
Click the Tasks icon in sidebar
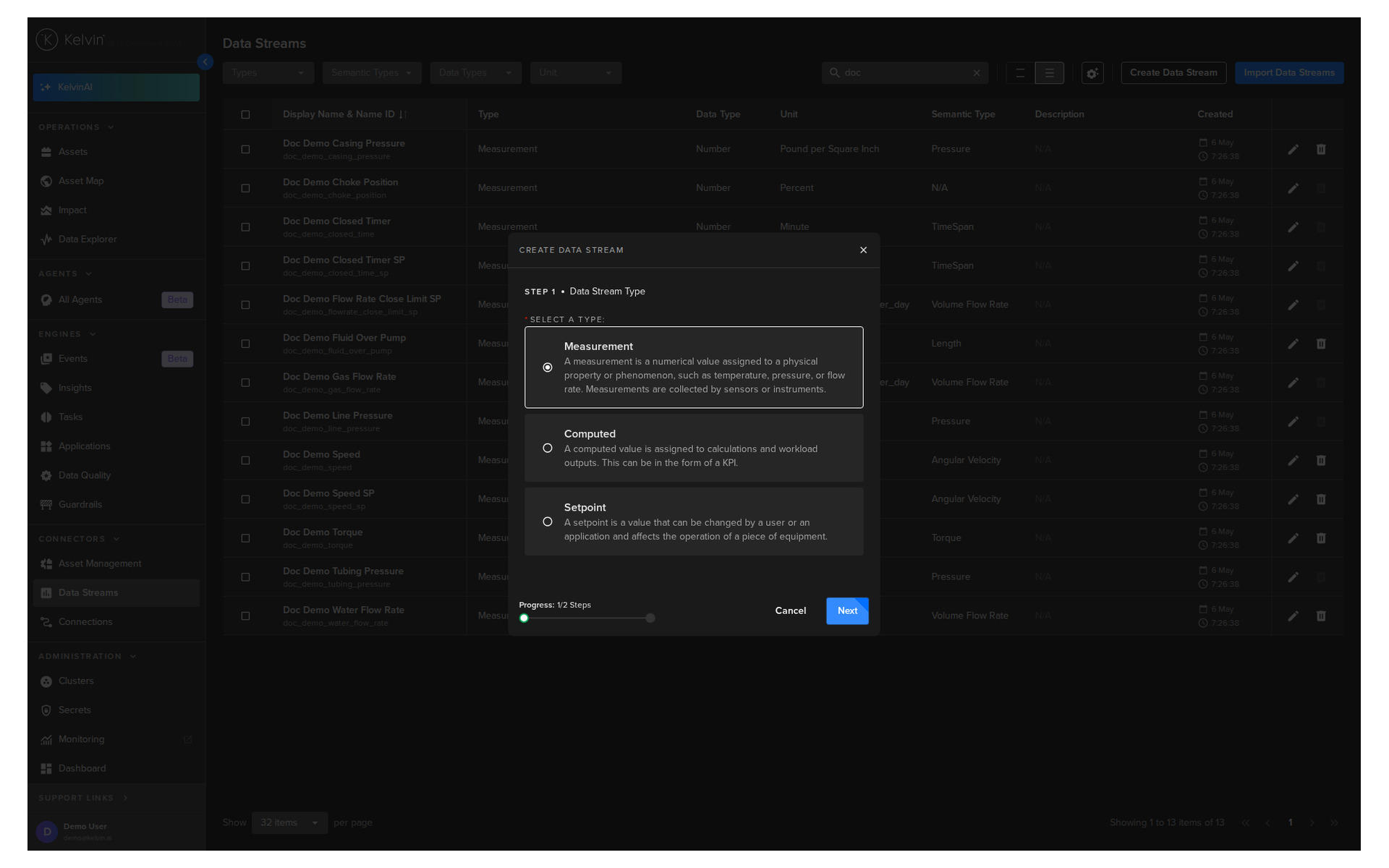click(x=46, y=417)
